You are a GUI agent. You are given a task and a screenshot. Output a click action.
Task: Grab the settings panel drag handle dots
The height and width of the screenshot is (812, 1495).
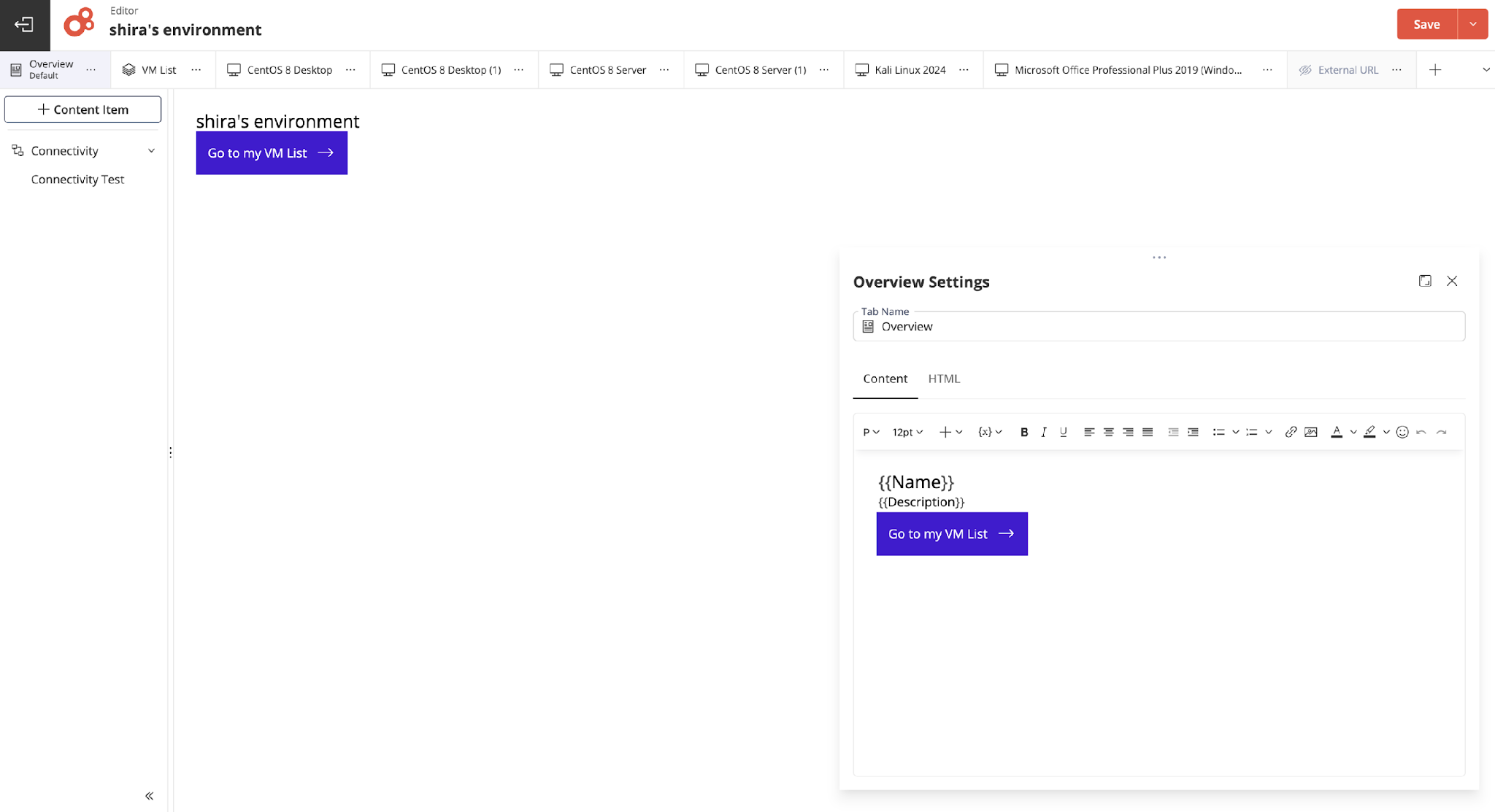1159,258
